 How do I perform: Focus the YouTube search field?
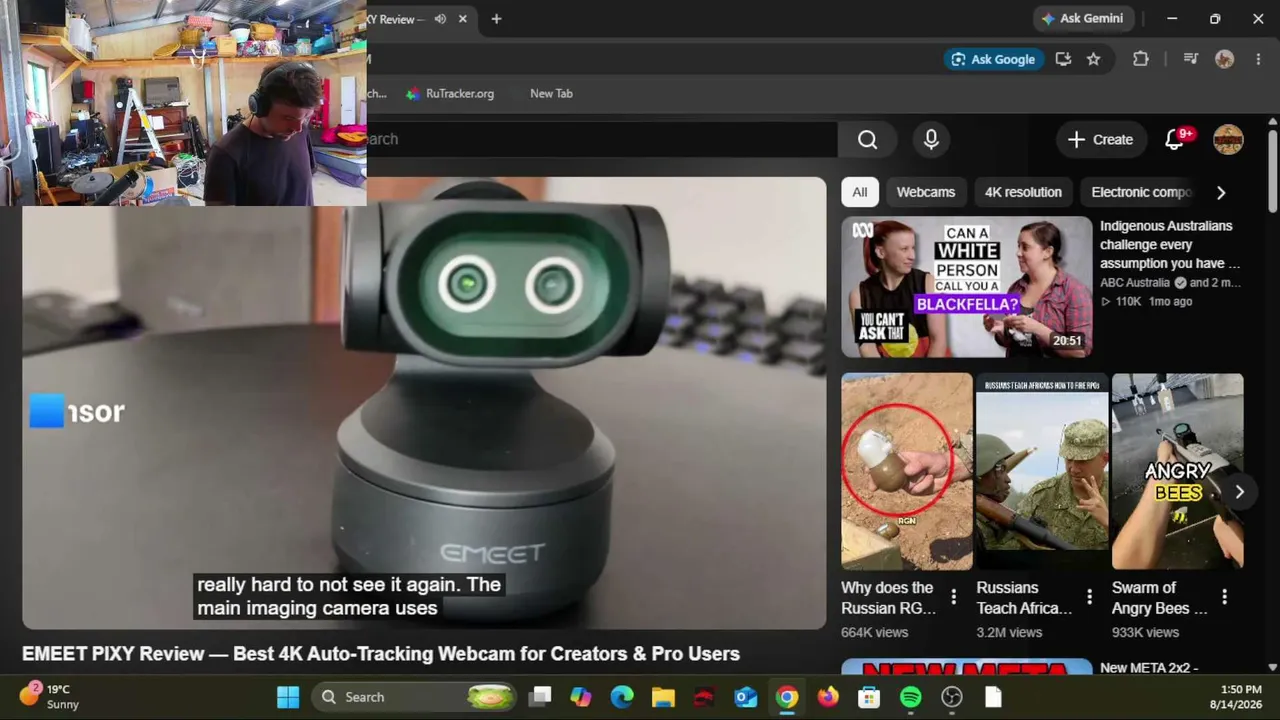coord(602,139)
